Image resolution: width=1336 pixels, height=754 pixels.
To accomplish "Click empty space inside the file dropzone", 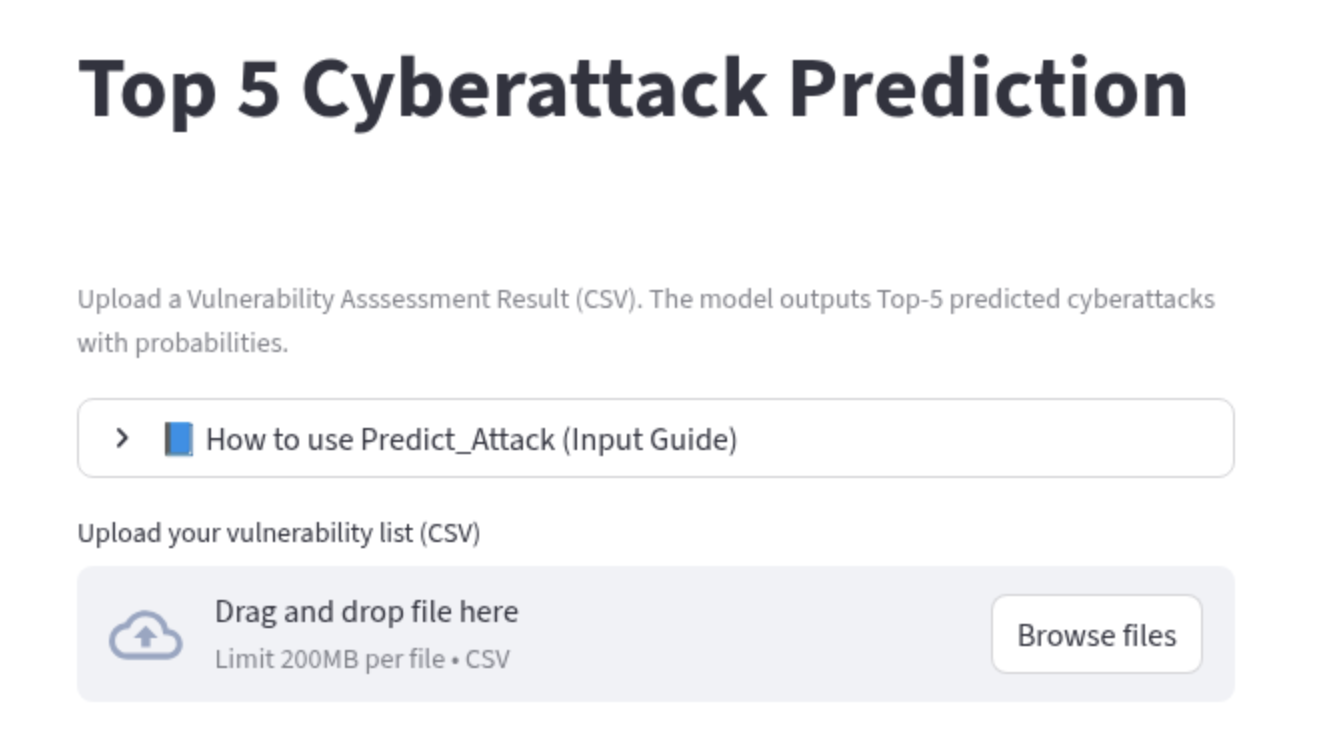I will [750, 635].
